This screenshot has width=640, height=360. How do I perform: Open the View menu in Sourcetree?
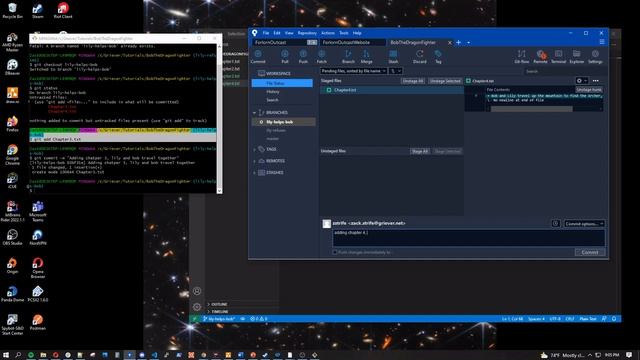[289, 33]
